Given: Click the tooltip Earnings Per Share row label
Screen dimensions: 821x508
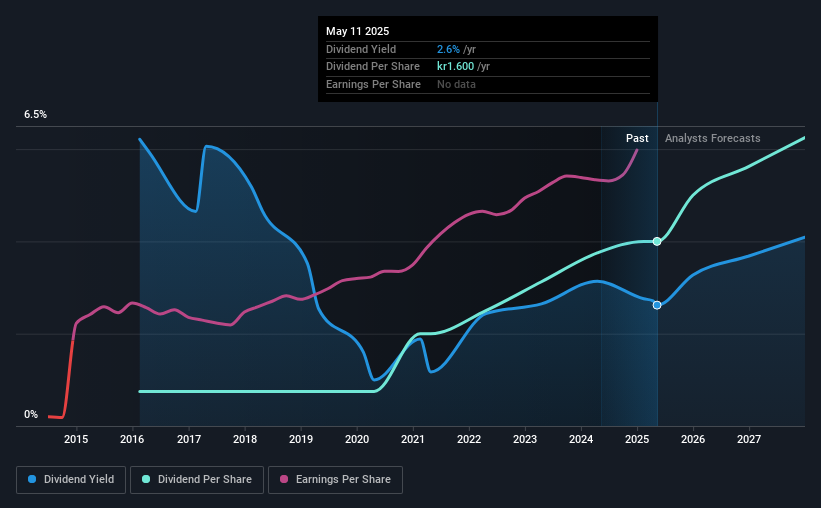Looking at the screenshot, I should (x=373, y=84).
